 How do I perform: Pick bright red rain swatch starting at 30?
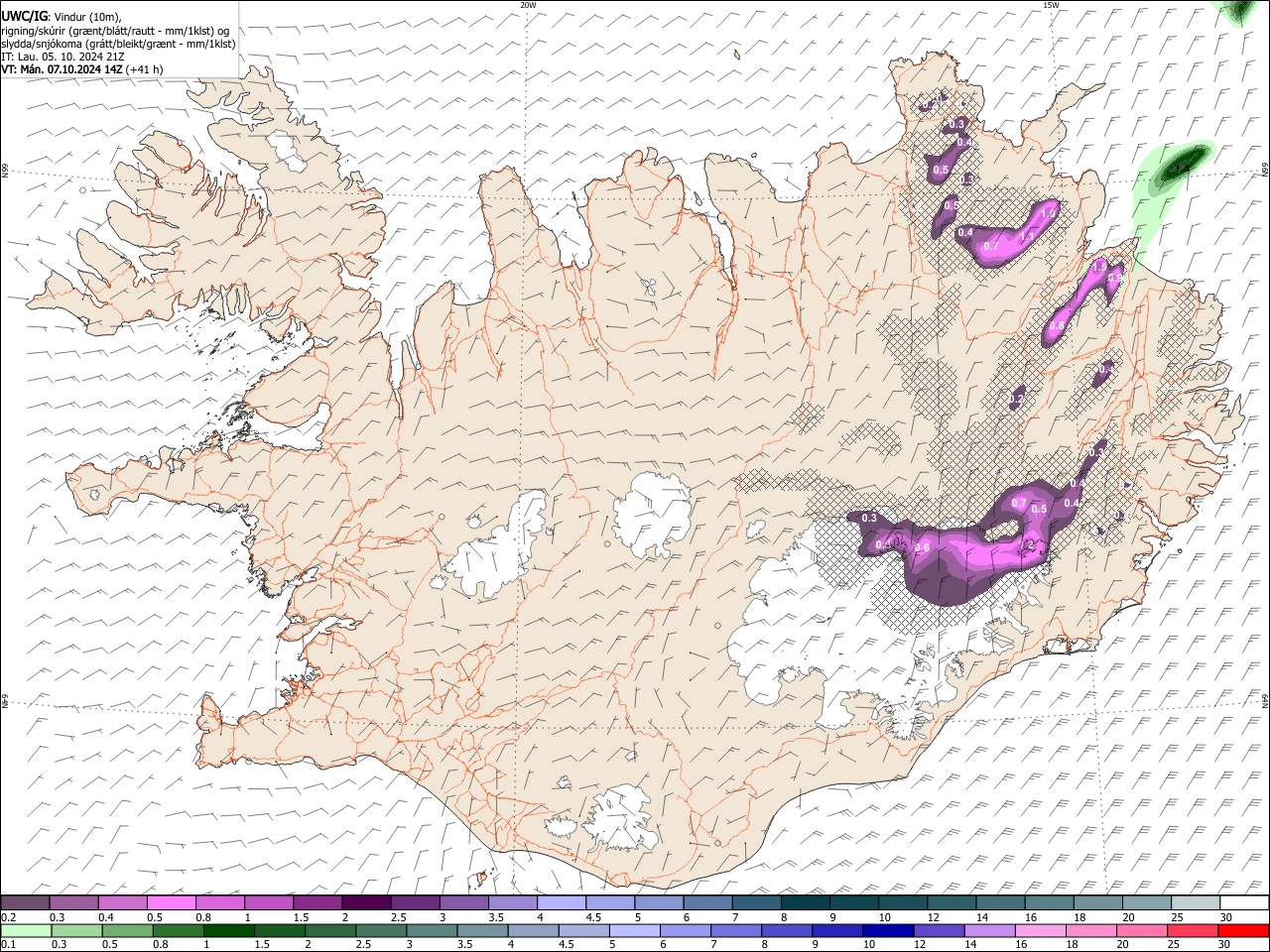(x=1244, y=930)
